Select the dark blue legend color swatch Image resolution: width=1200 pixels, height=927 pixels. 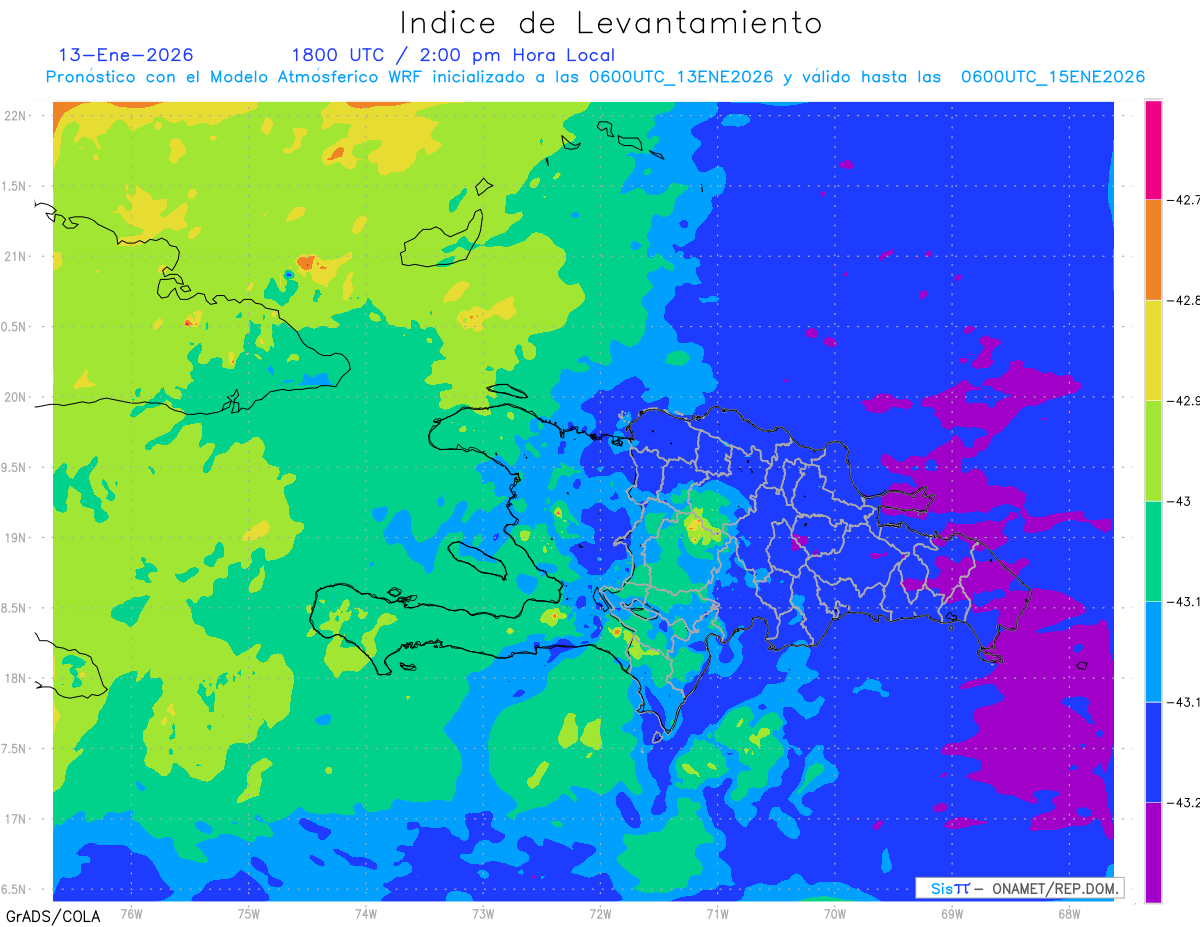point(1154,751)
